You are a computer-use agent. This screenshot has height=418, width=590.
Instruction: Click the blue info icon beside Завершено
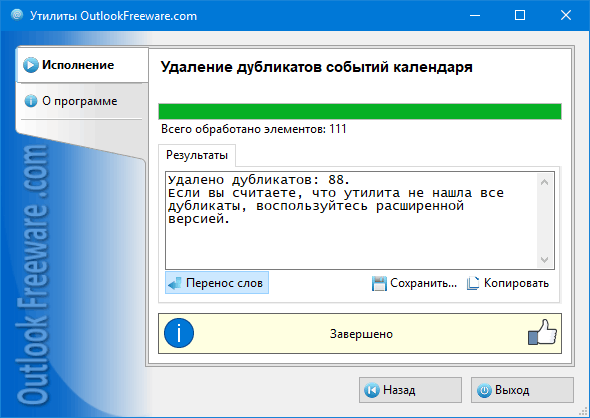coord(179,333)
